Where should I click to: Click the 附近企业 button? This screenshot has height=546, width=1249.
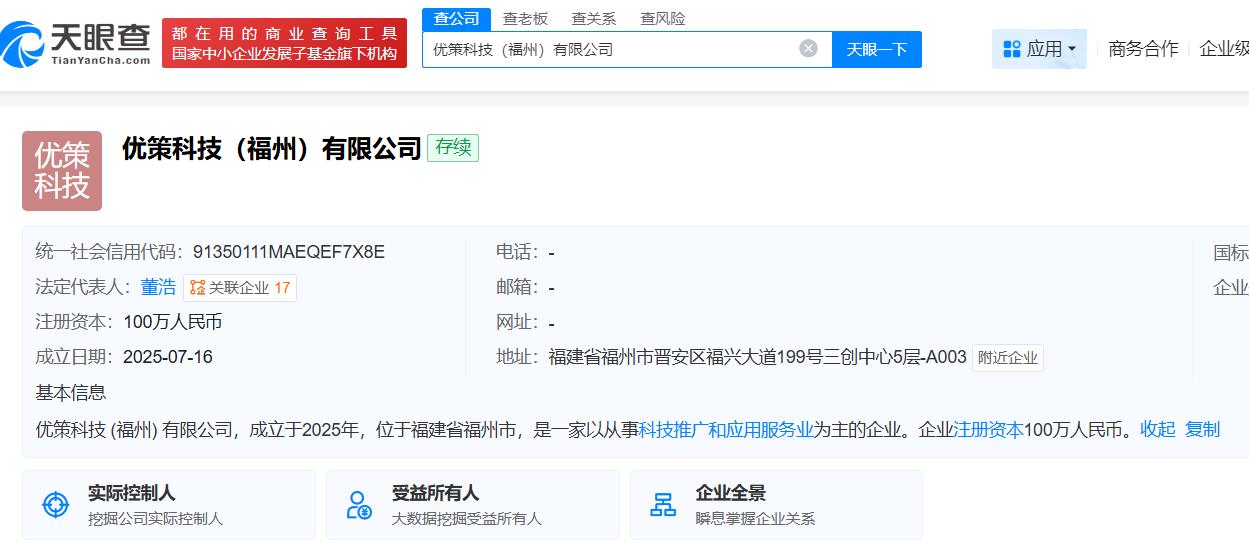(x=1008, y=358)
